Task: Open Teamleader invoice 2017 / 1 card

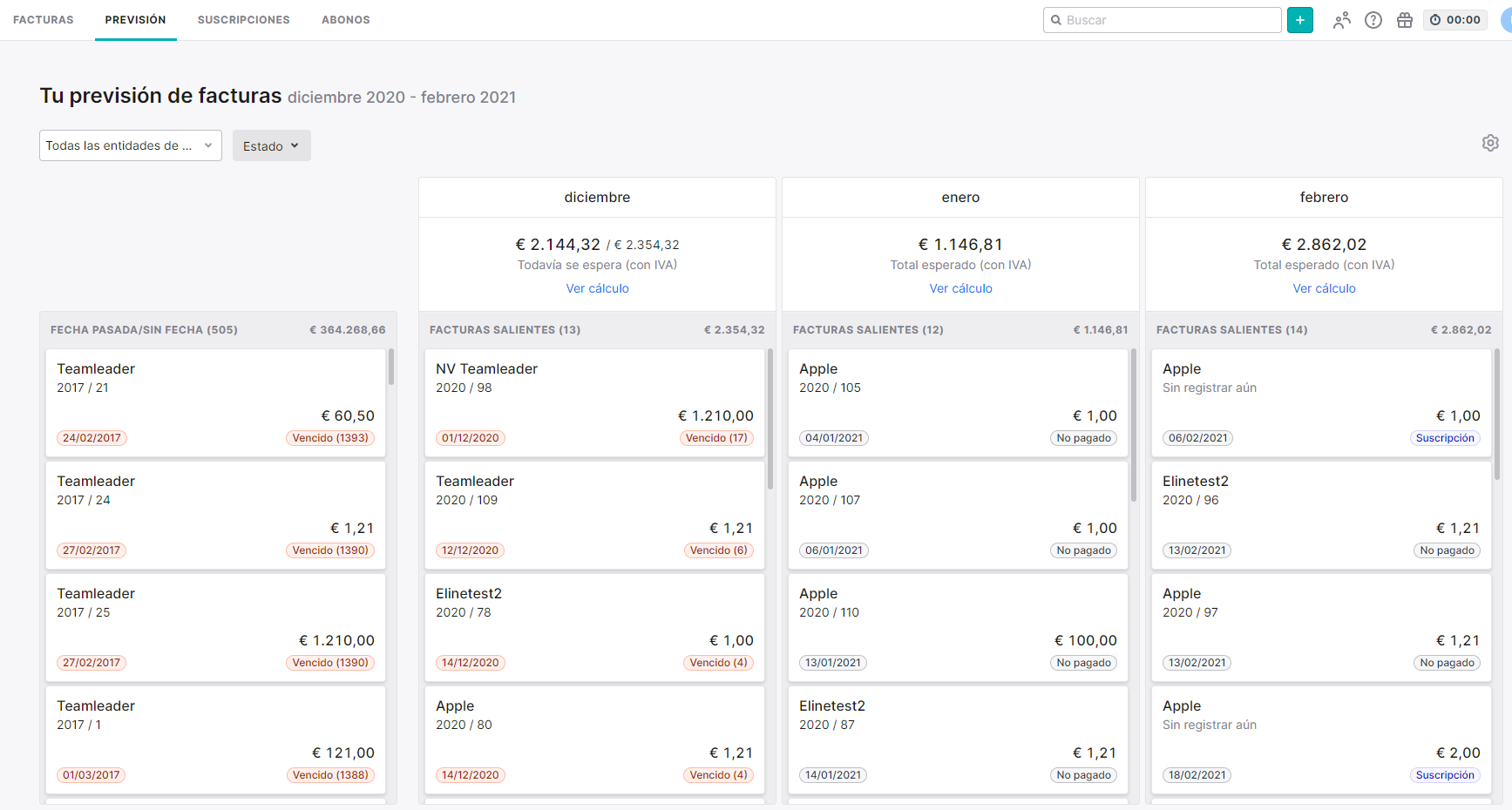Action: (215, 739)
